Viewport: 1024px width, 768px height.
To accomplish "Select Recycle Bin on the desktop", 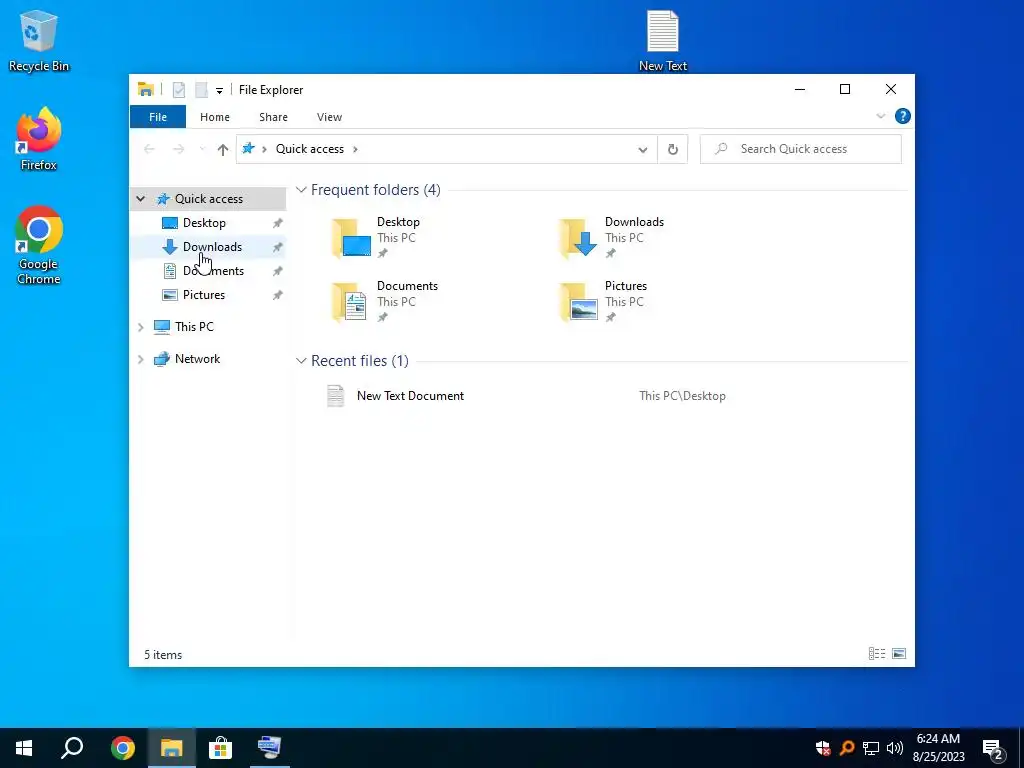I will pos(39,40).
